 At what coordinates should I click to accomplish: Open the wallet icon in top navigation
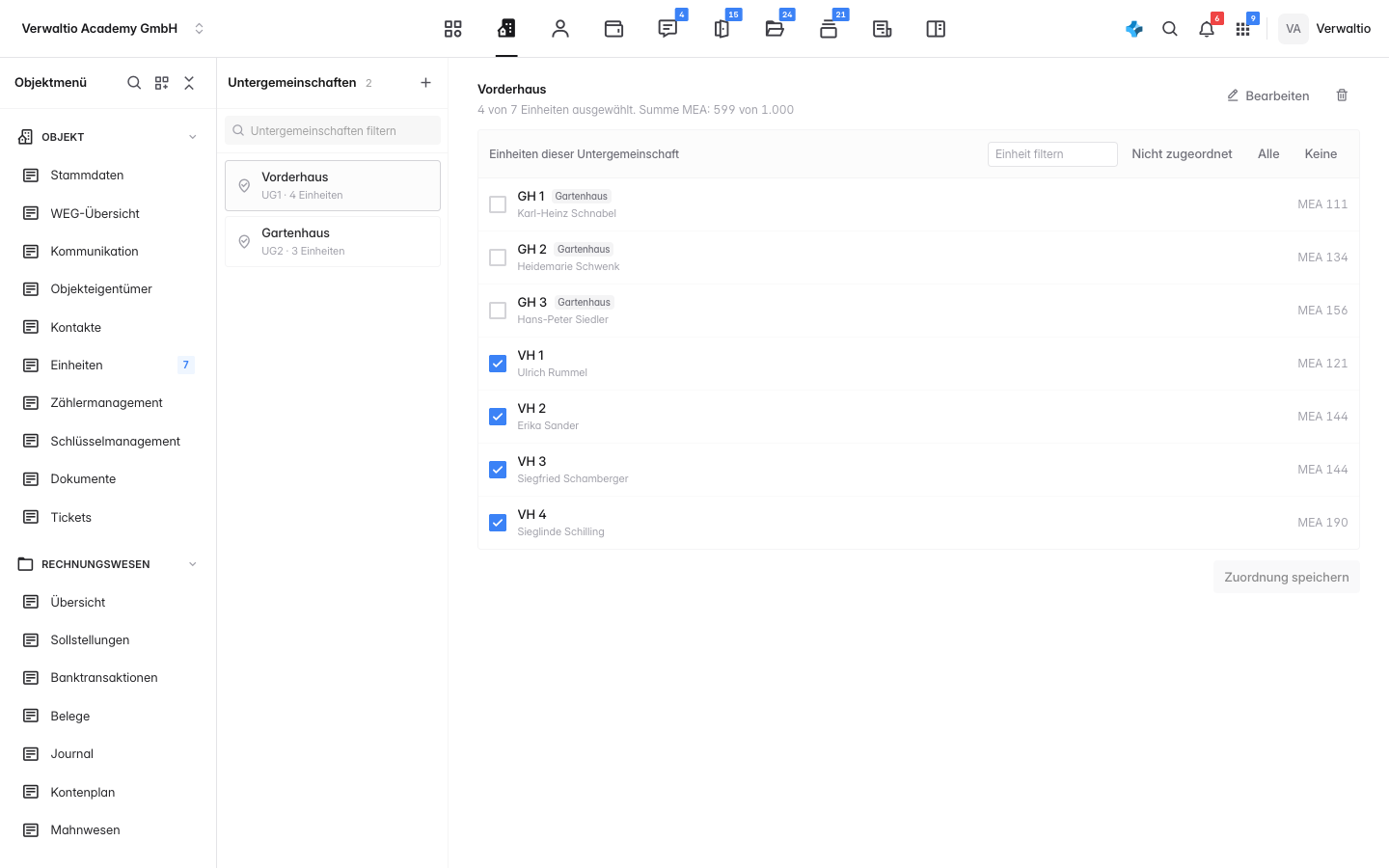point(613,29)
